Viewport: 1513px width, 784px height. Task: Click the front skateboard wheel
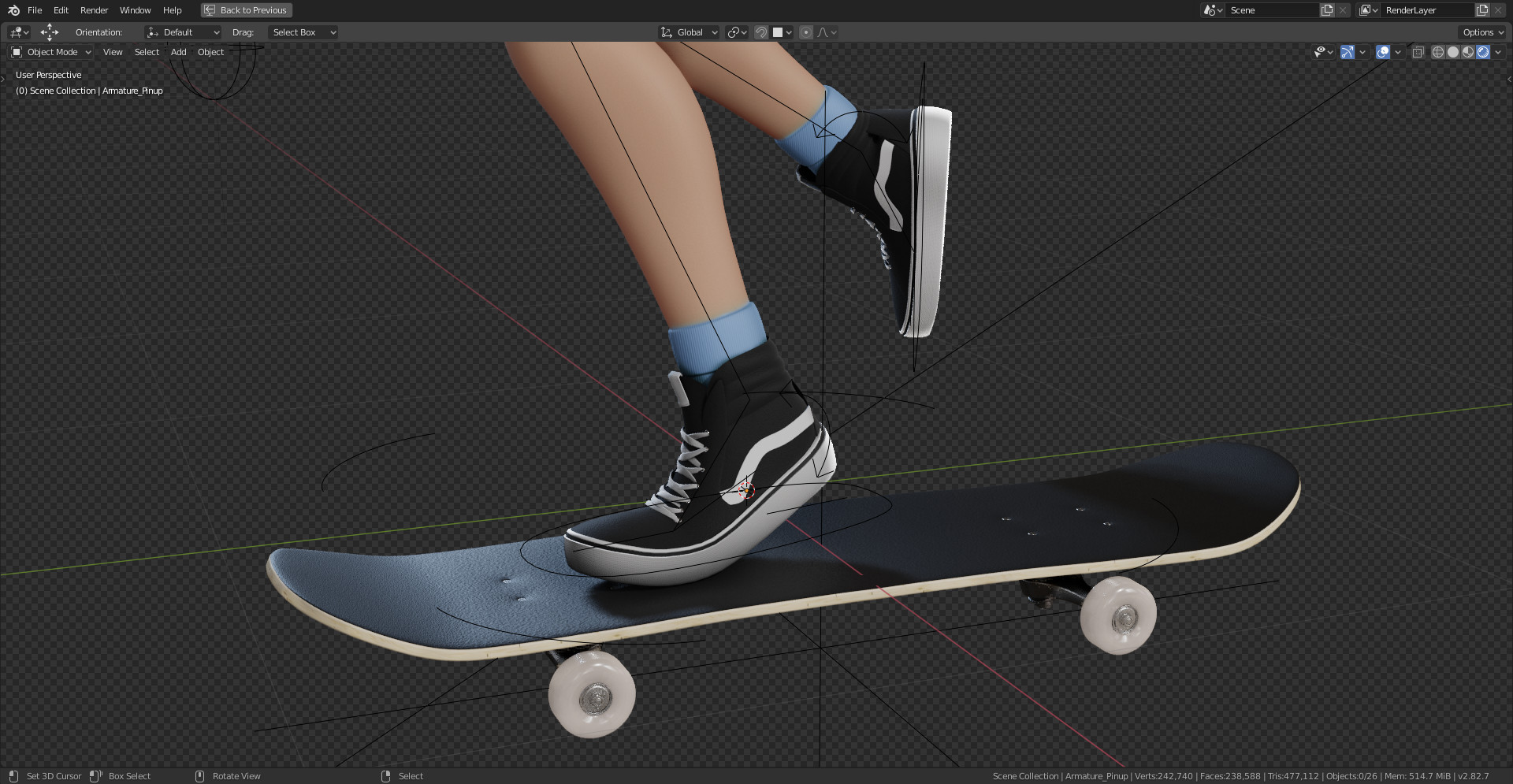[593, 694]
